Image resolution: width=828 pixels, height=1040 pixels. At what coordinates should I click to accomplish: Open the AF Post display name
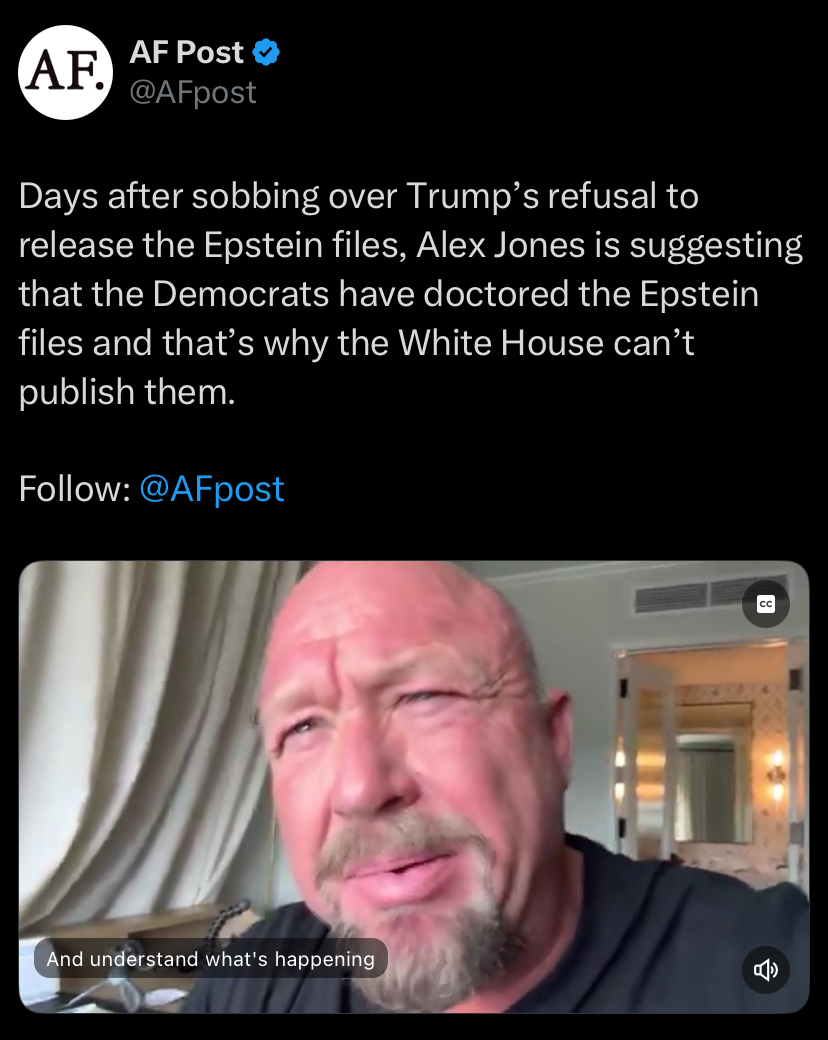point(186,52)
